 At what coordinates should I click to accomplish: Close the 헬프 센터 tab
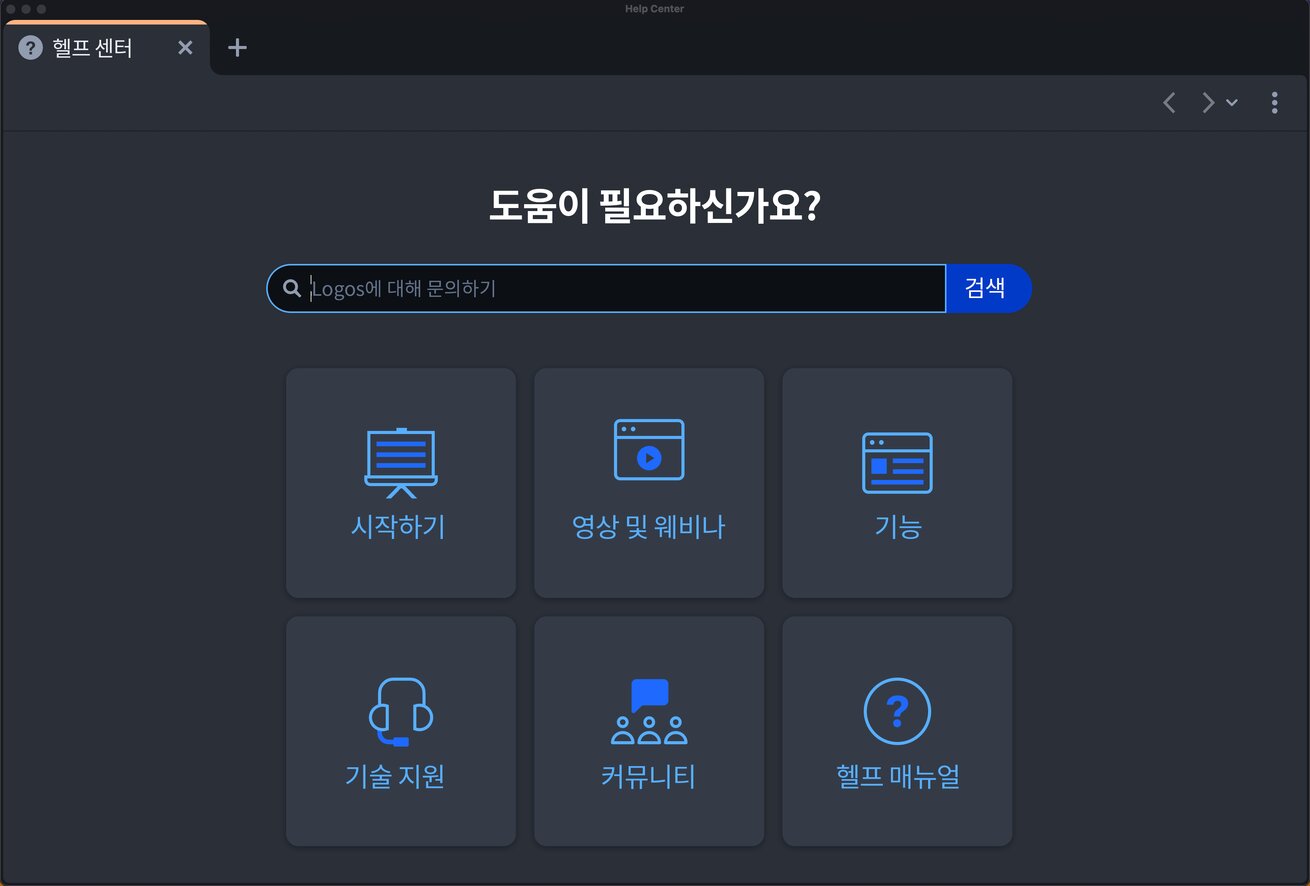point(185,47)
